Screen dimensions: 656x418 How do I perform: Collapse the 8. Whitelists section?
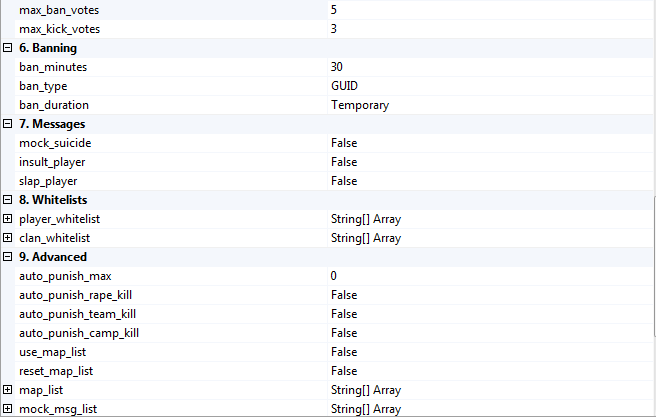click(8, 200)
